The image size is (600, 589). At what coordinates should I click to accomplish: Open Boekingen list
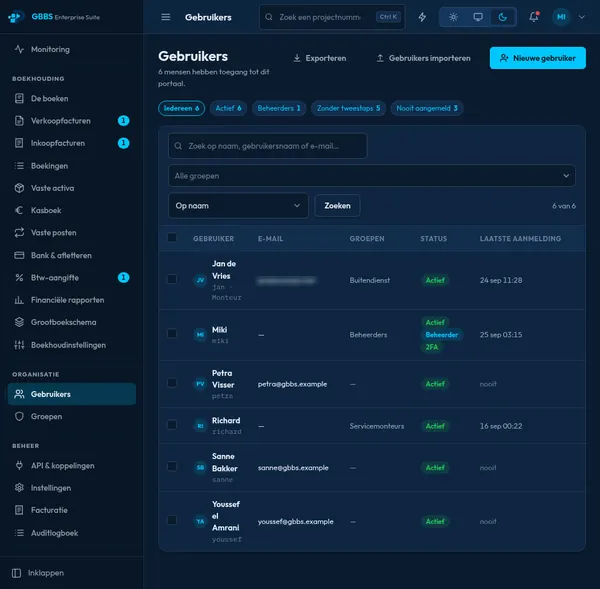[72, 166]
